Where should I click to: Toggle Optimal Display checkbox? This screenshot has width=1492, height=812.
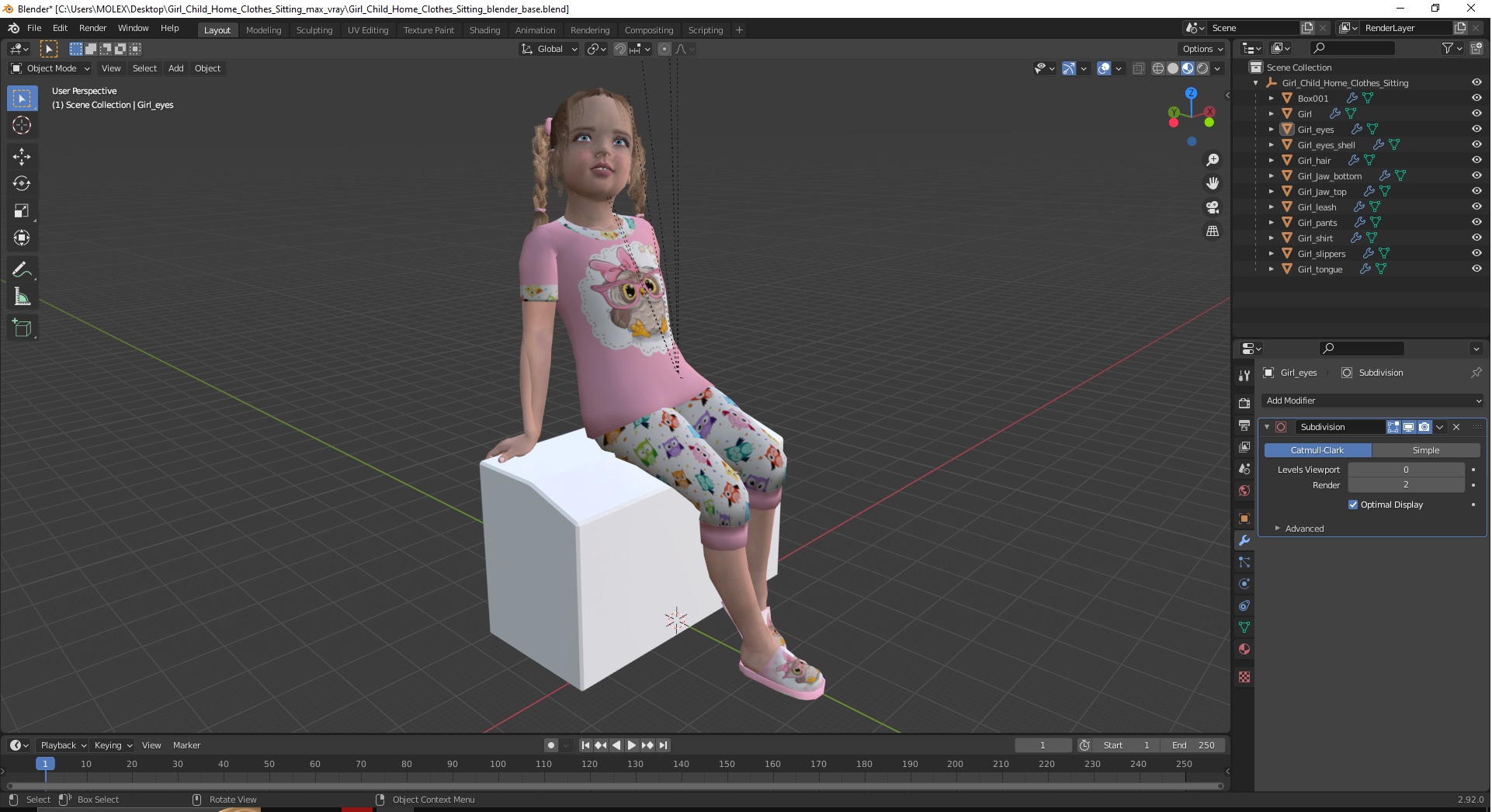tap(1353, 505)
